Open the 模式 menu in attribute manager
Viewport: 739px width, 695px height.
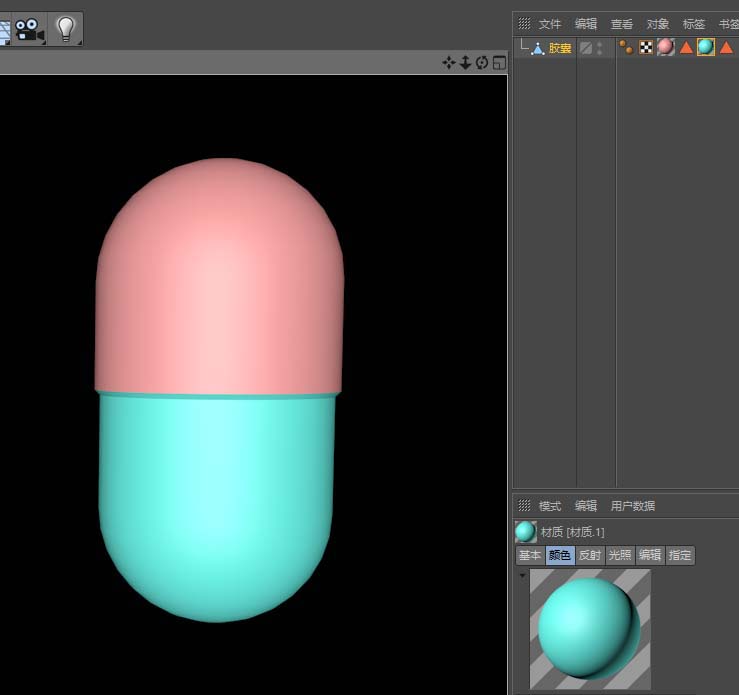pos(550,506)
